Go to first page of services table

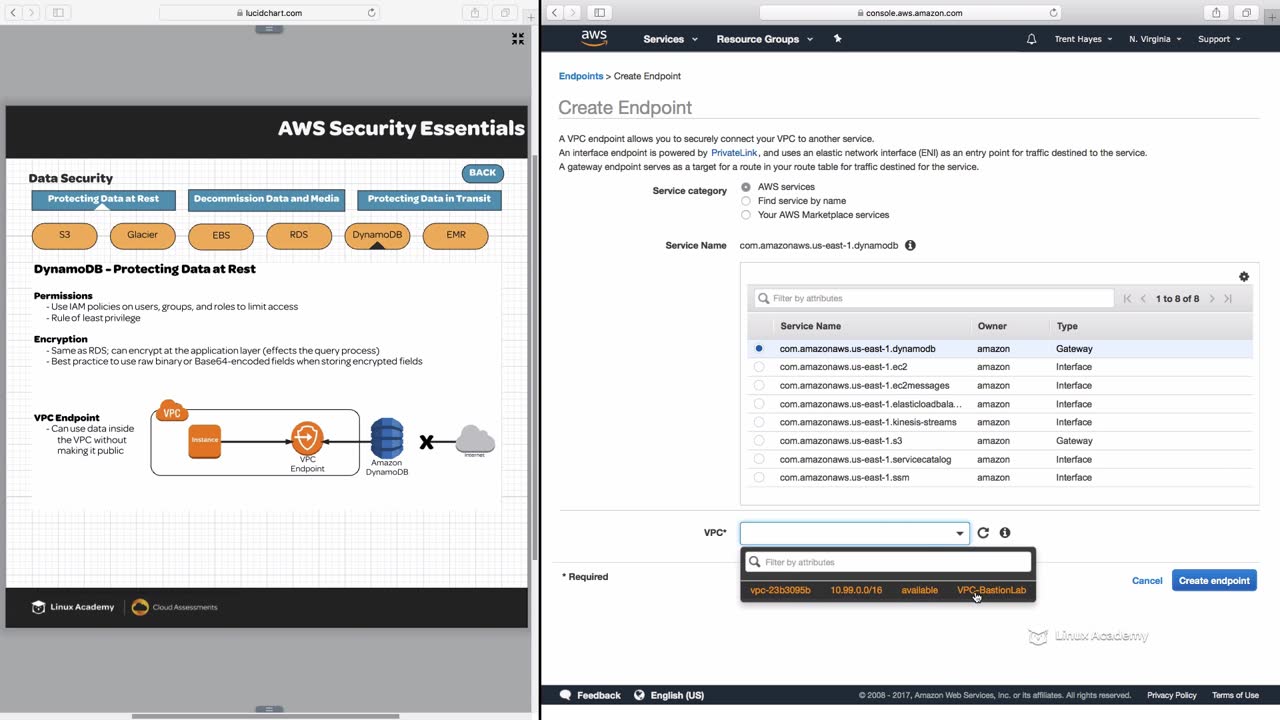(x=1127, y=299)
